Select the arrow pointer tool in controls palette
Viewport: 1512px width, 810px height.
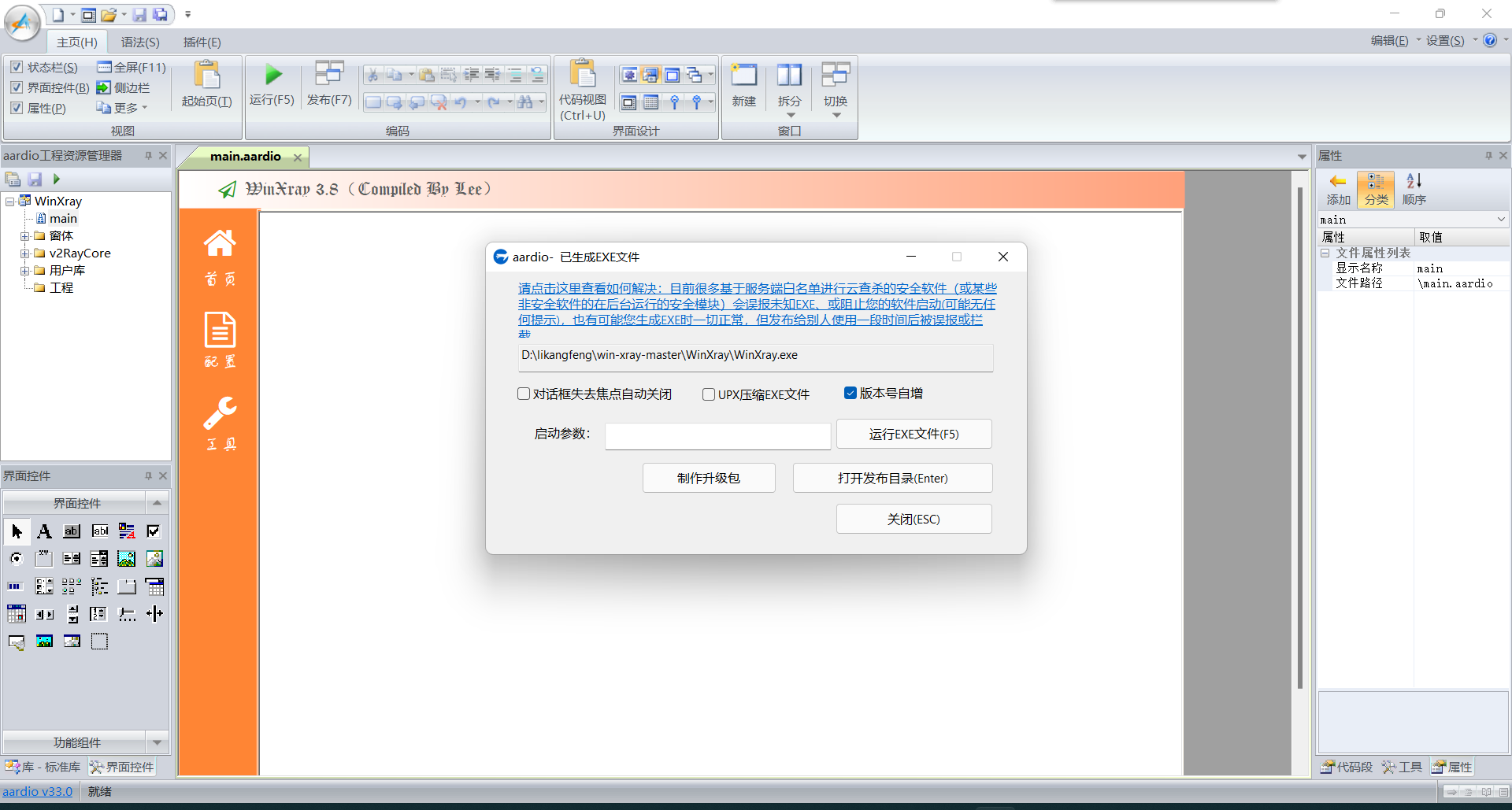tap(17, 531)
